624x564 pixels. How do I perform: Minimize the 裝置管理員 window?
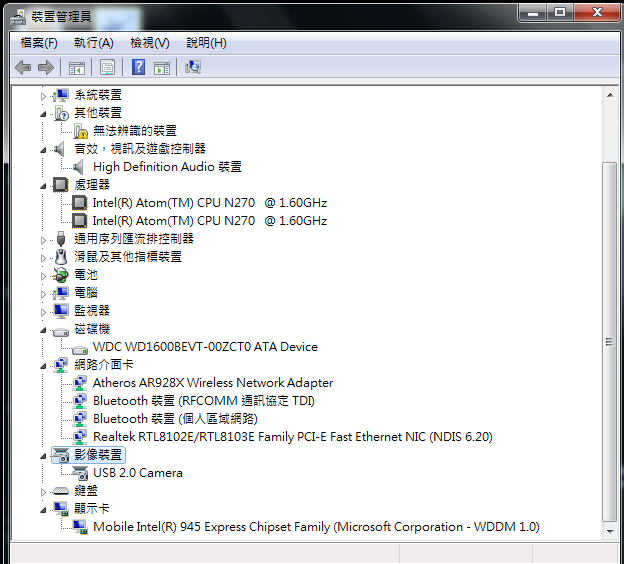pyautogui.click(x=532, y=13)
